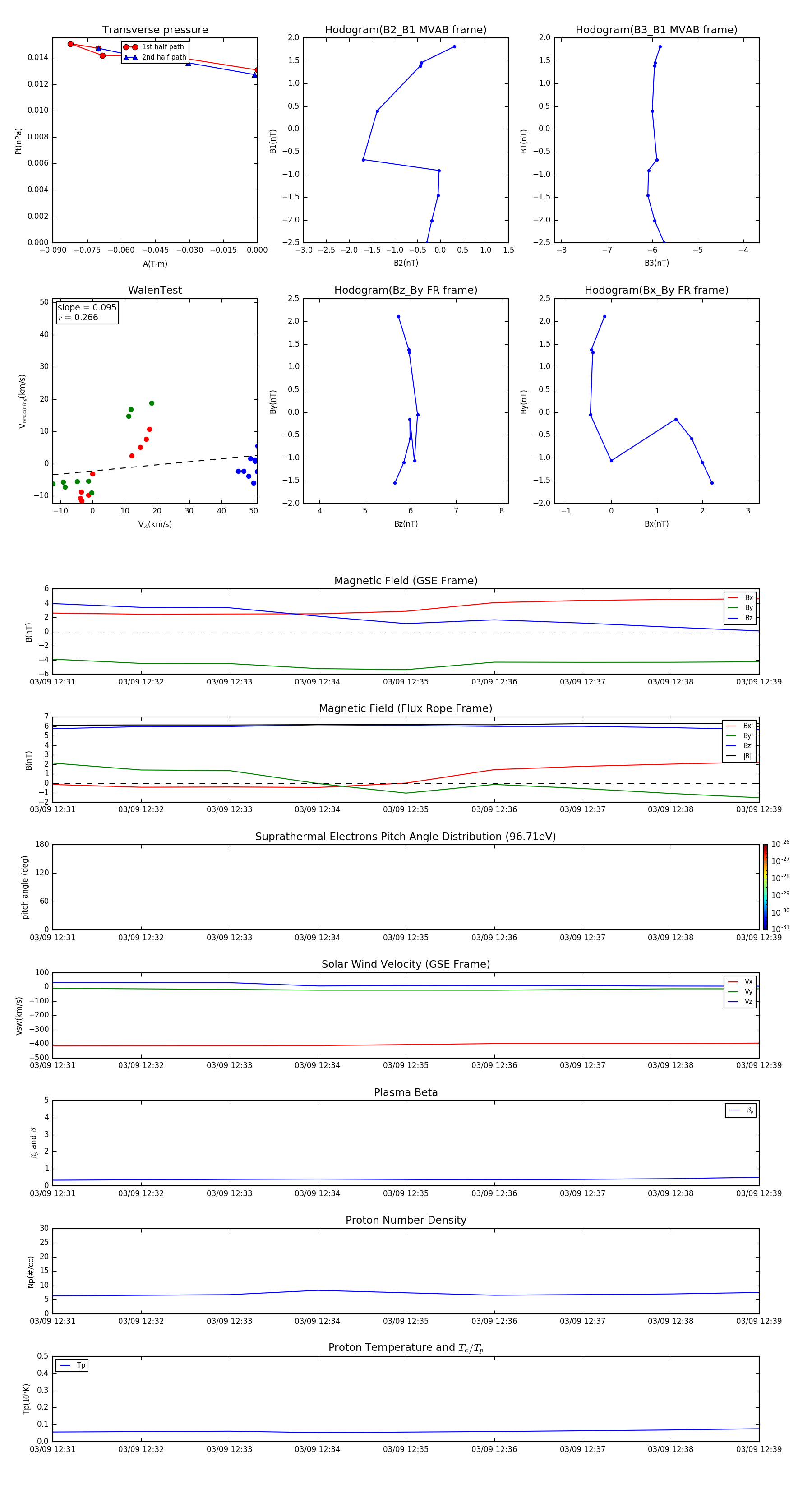
Task: Click the 'Proton Temperature and Te/Tp' title
Action: click(x=406, y=1348)
